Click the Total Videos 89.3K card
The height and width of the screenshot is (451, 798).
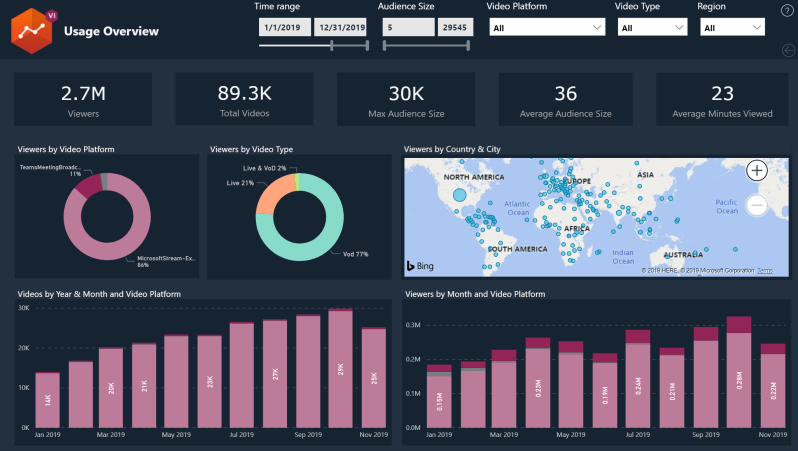245,100
